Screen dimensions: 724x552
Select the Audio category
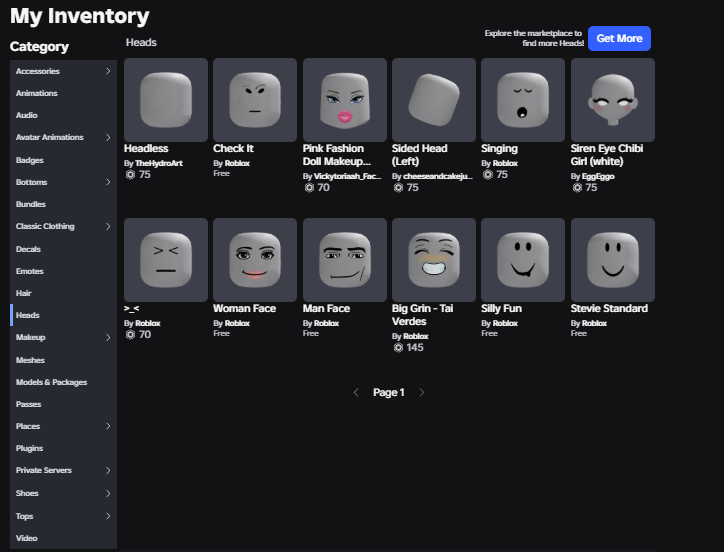click(63, 115)
